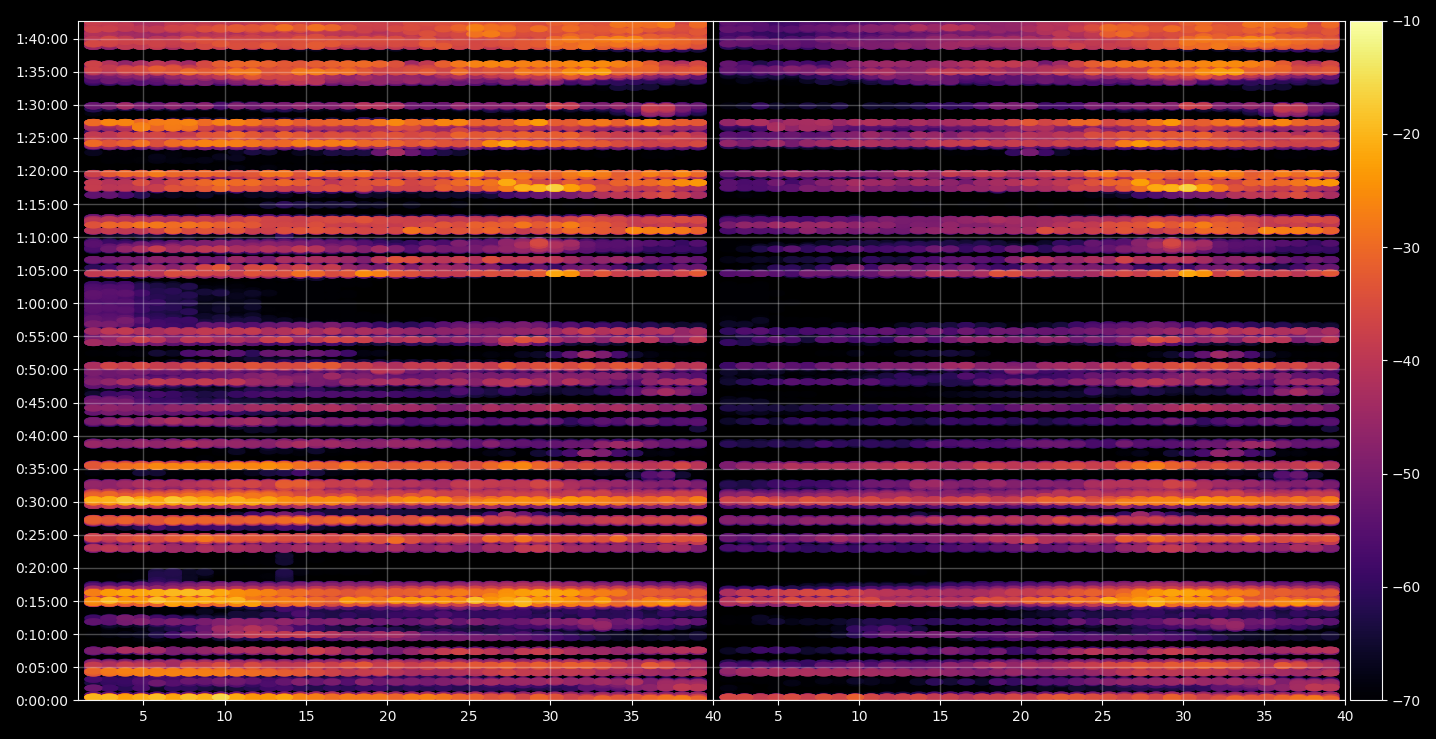Select the 0:20:00 tick label
The image size is (1436, 739).
(42, 568)
